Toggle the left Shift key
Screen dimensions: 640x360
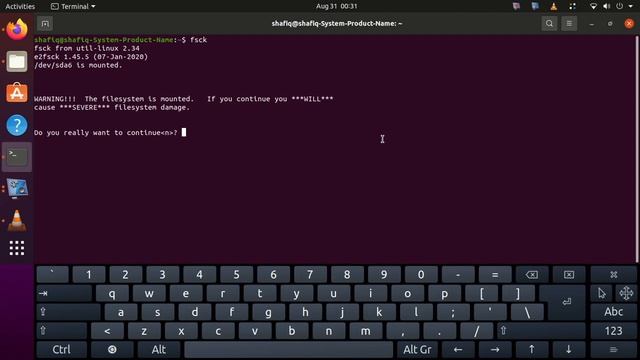(62, 331)
